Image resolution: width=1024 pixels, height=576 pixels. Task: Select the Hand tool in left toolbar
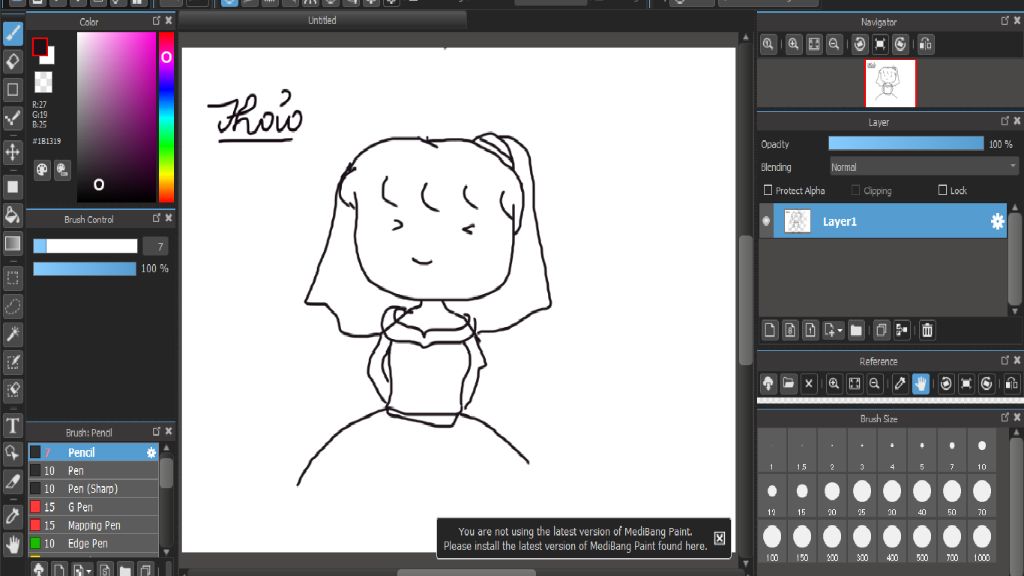(x=12, y=543)
